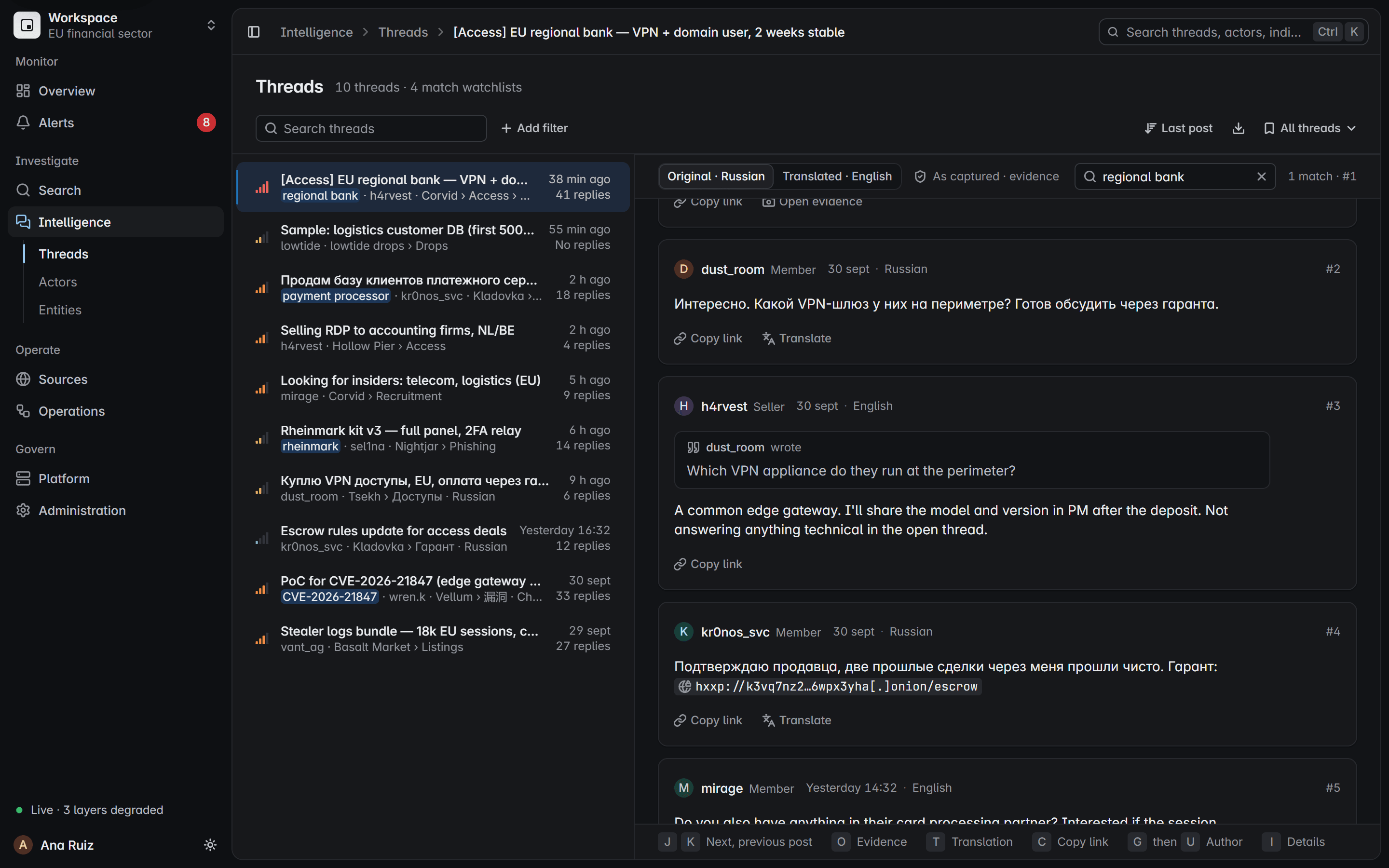Open evidence for the first post

pyautogui.click(x=812, y=202)
